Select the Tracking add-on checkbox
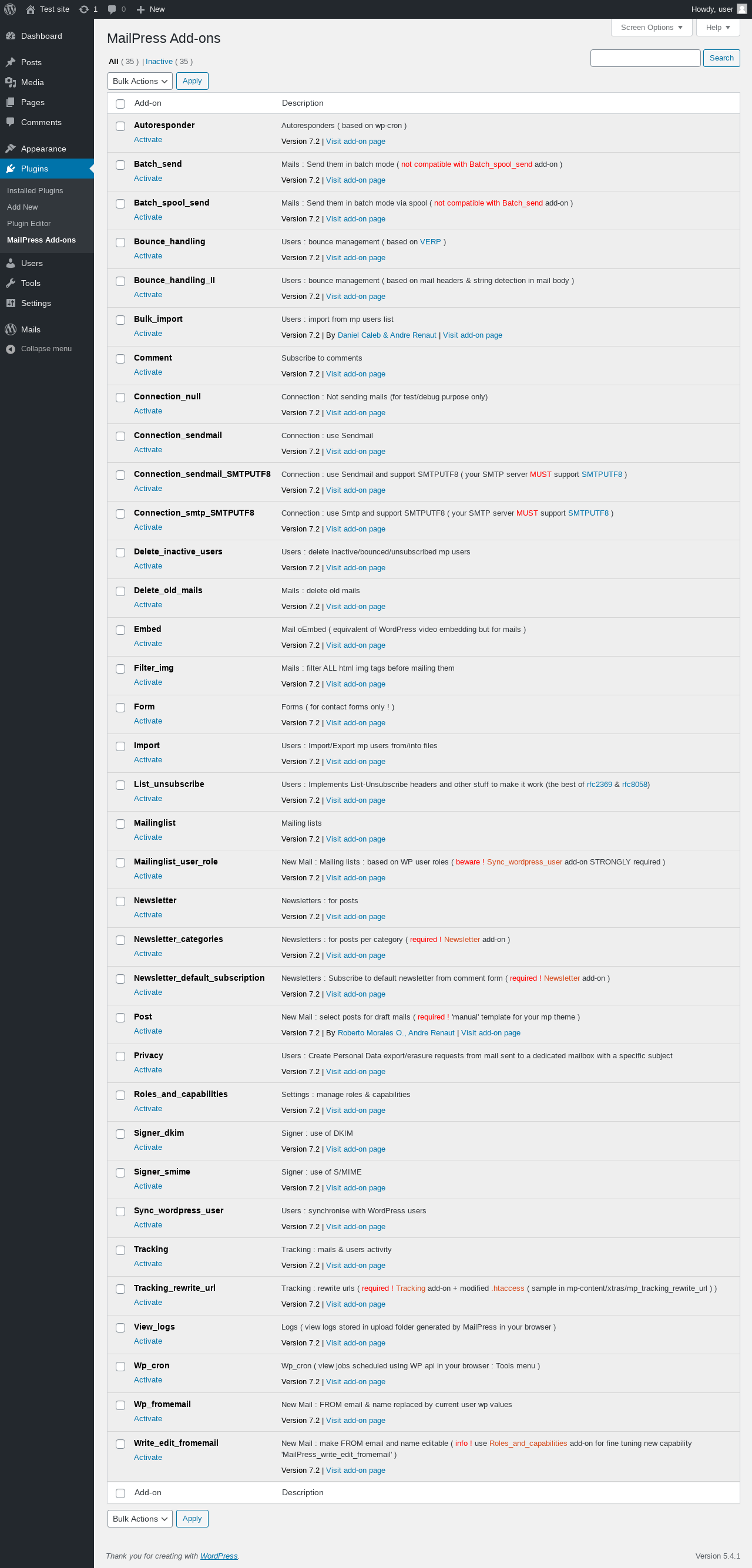 pos(120,1250)
